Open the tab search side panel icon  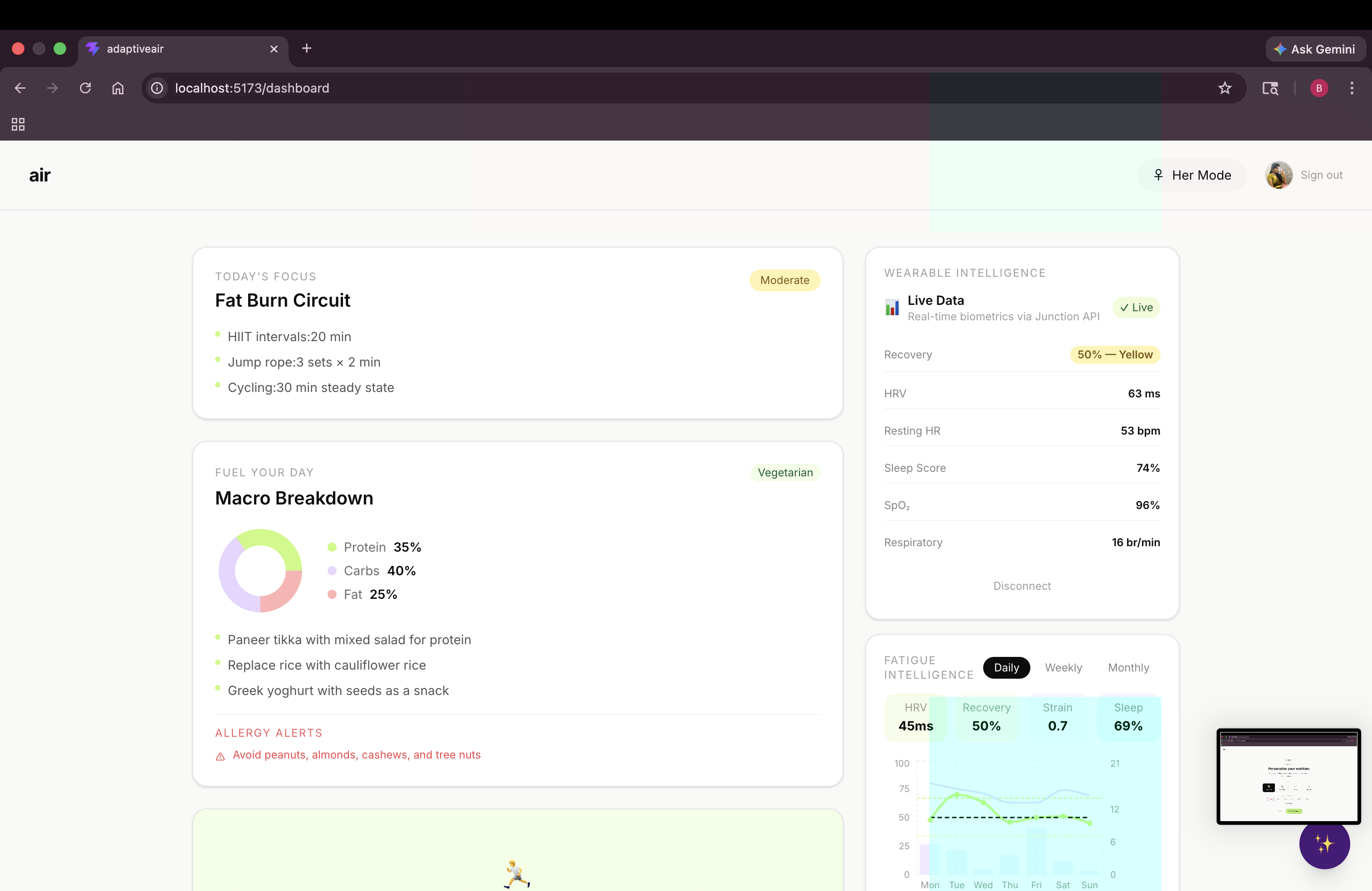[x=1270, y=88]
